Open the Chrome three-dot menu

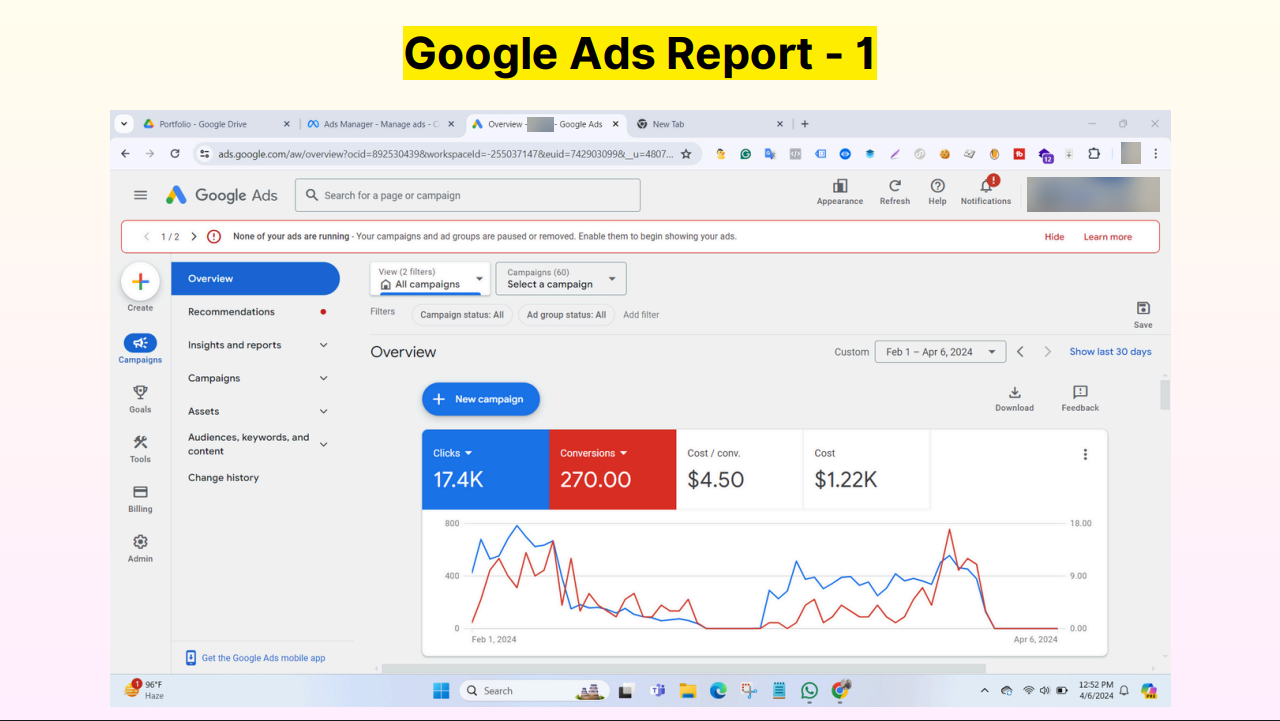(1155, 154)
